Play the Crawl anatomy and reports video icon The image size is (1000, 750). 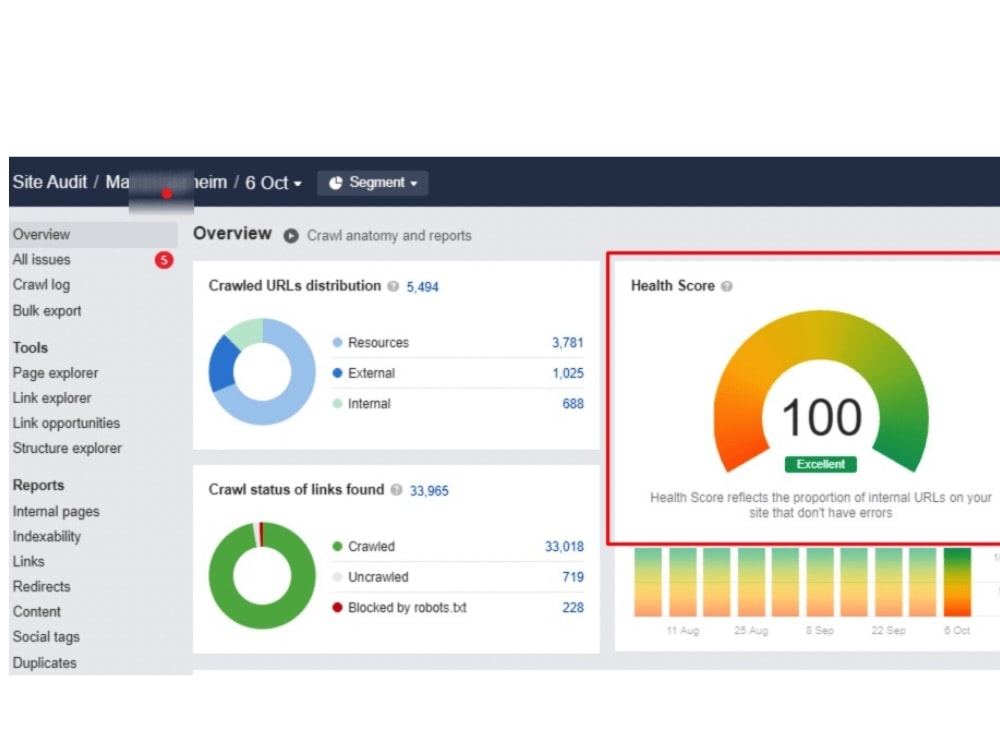click(291, 236)
